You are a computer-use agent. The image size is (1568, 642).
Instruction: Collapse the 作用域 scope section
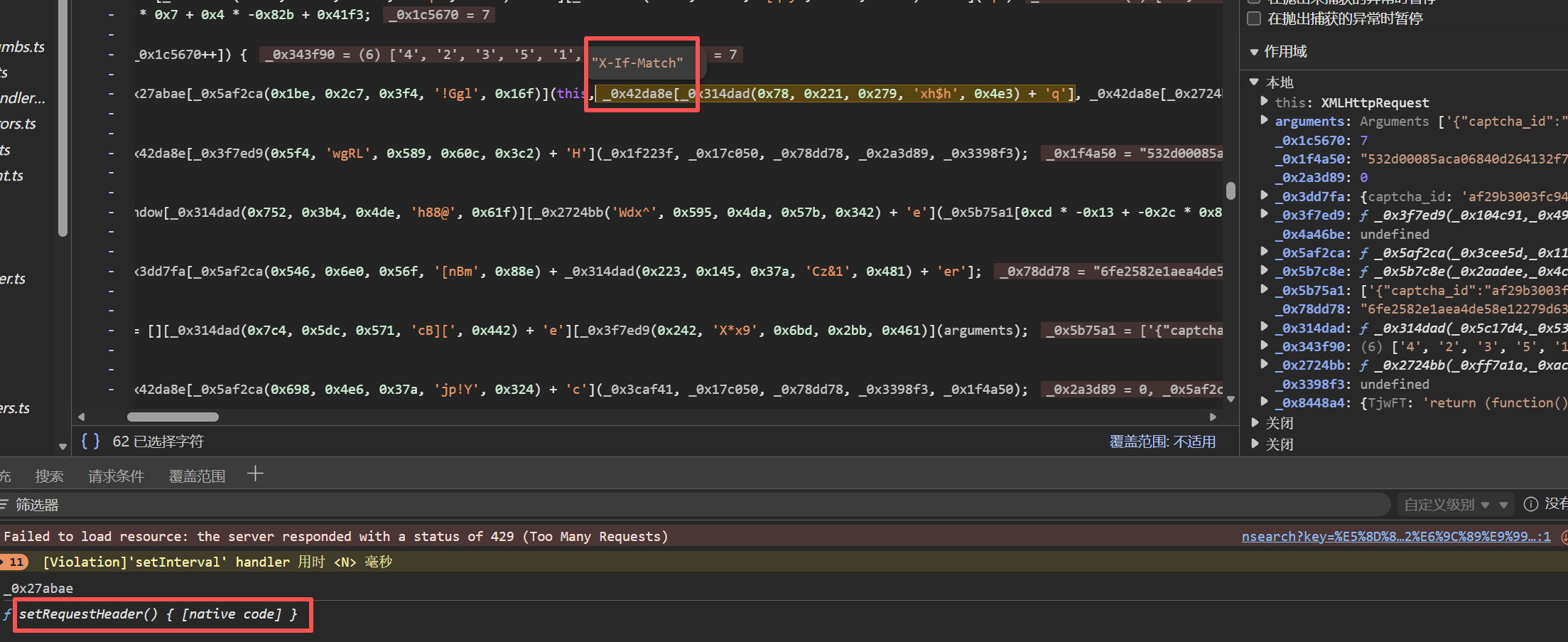click(x=1254, y=52)
